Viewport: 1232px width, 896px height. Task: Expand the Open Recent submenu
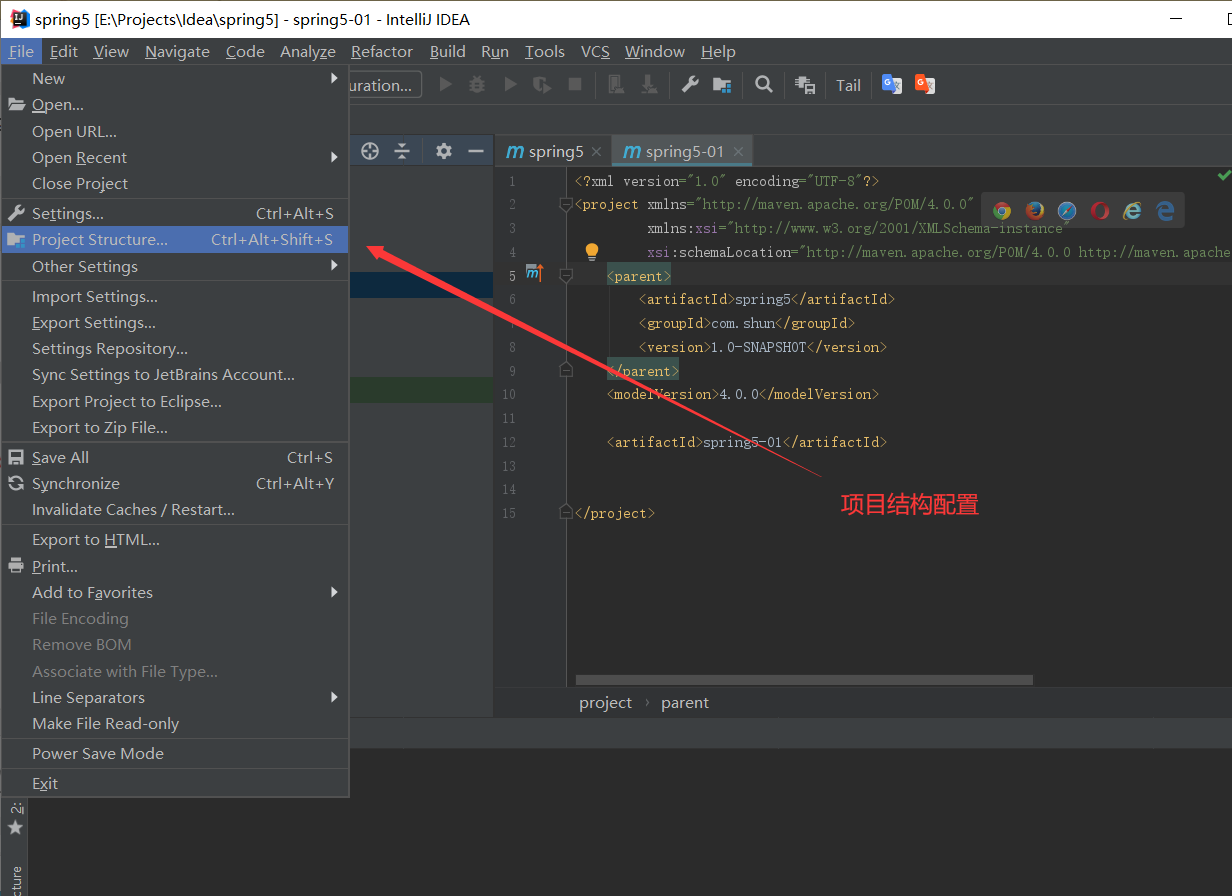pyautogui.click(x=334, y=157)
